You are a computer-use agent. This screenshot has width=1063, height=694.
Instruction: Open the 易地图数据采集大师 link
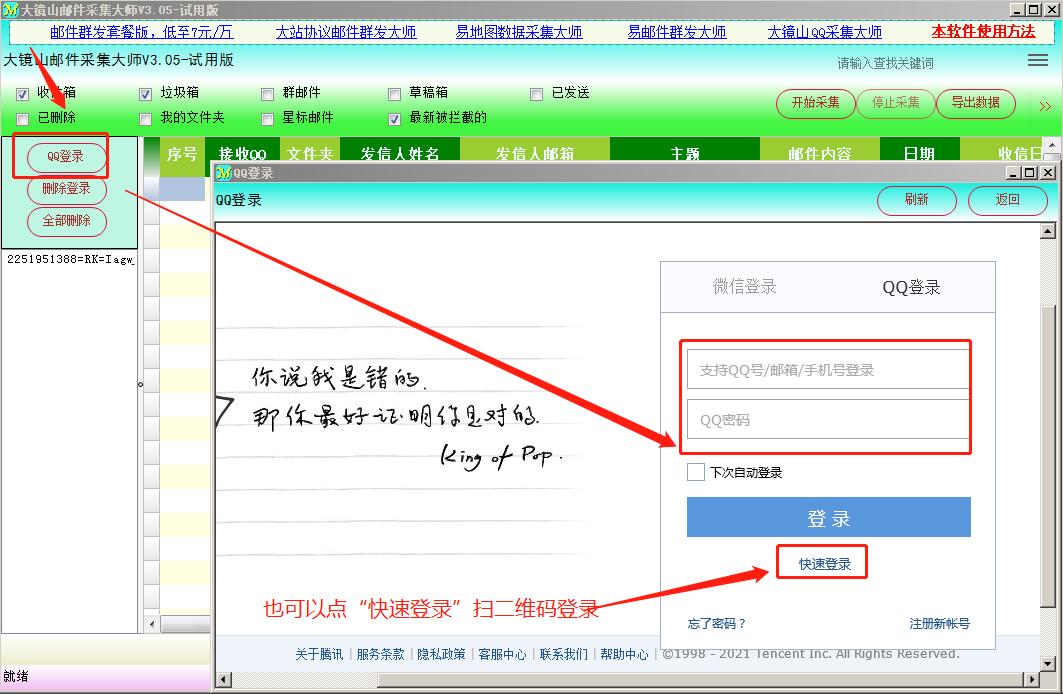[519, 32]
